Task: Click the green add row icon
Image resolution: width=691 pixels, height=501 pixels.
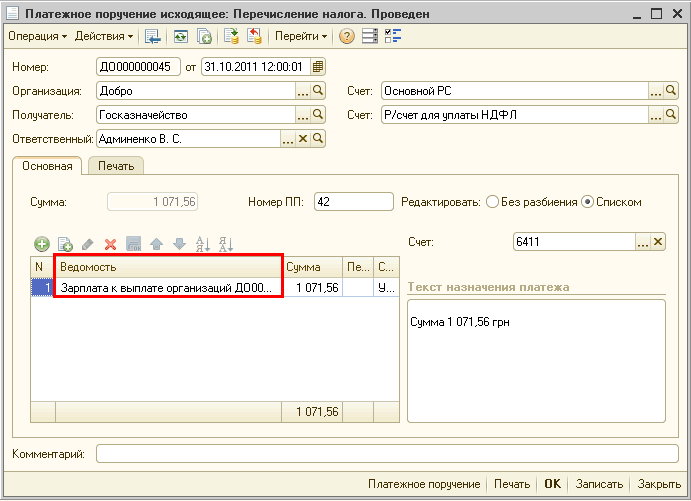Action: [42, 244]
